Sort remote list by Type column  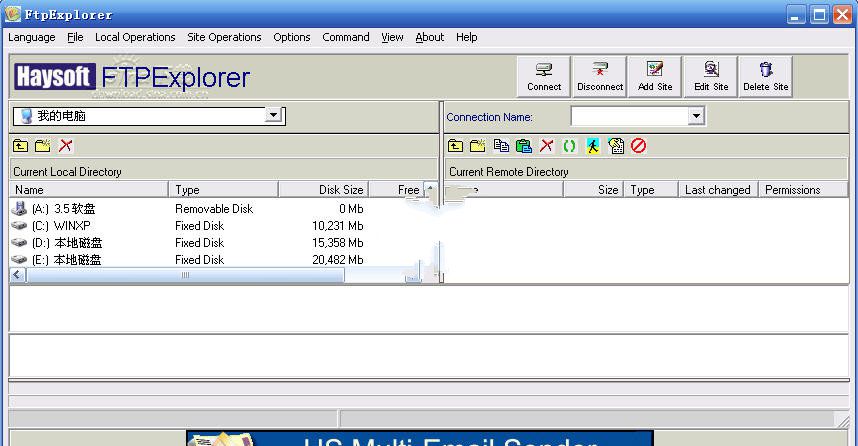tap(651, 189)
